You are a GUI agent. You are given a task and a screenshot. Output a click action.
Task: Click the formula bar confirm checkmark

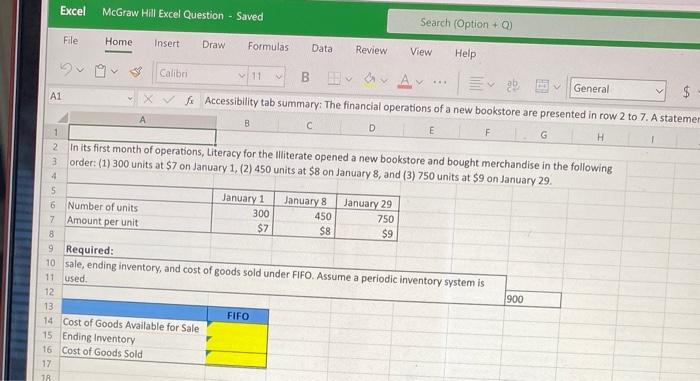tap(168, 100)
